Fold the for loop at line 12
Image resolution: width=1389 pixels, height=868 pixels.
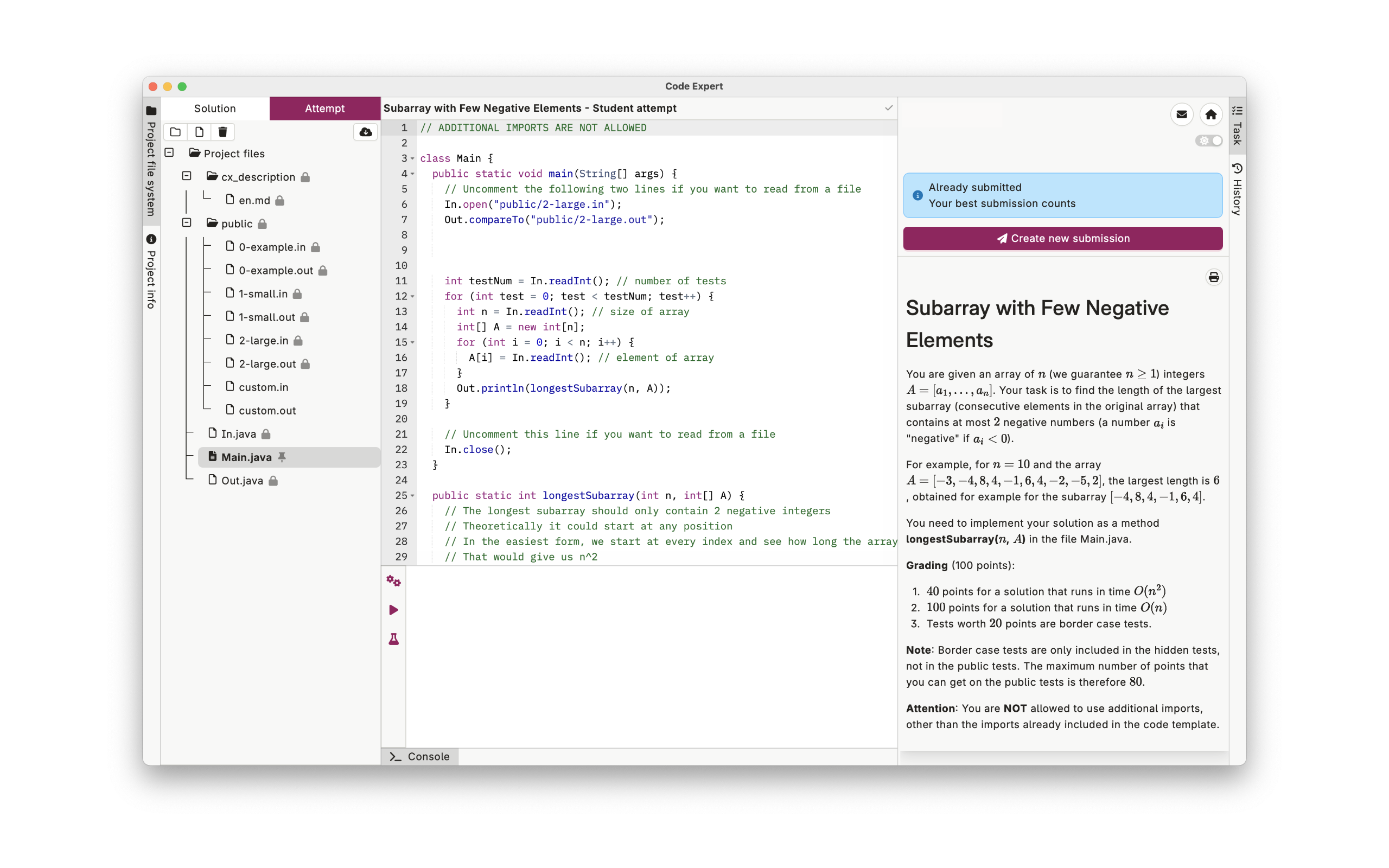click(x=412, y=297)
